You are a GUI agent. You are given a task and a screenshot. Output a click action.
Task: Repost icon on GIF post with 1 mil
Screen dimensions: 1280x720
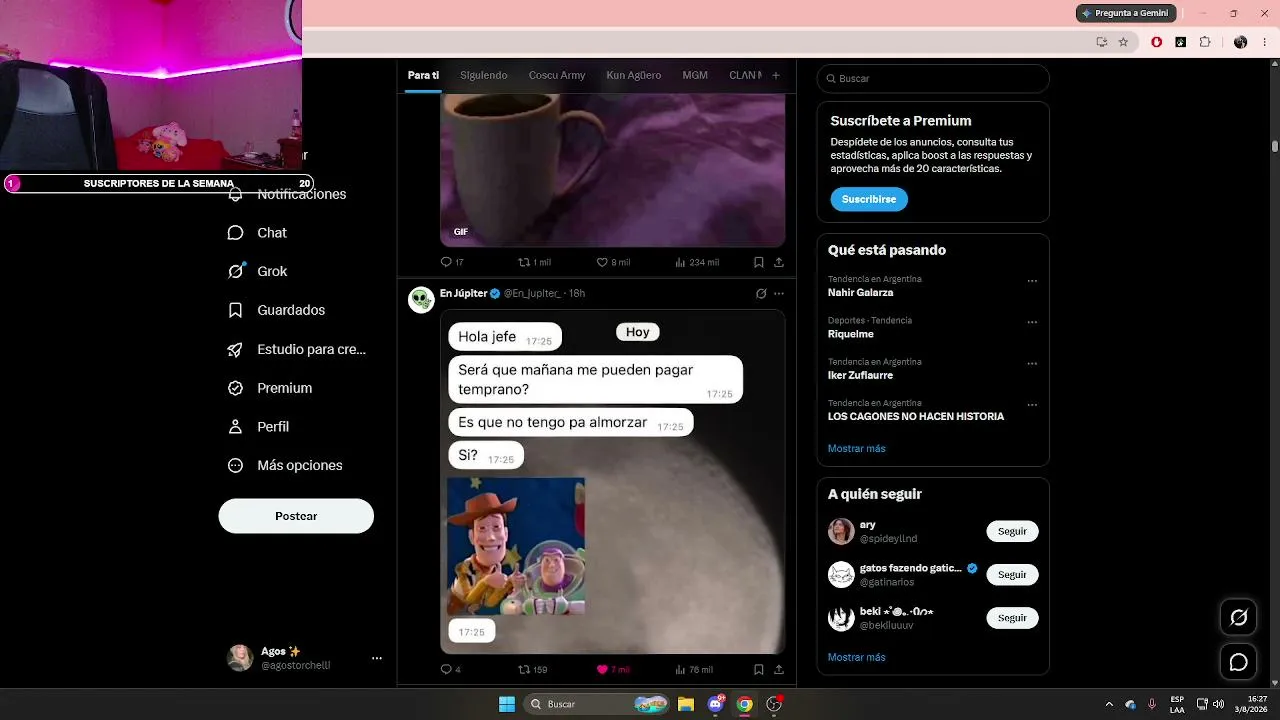click(x=524, y=262)
